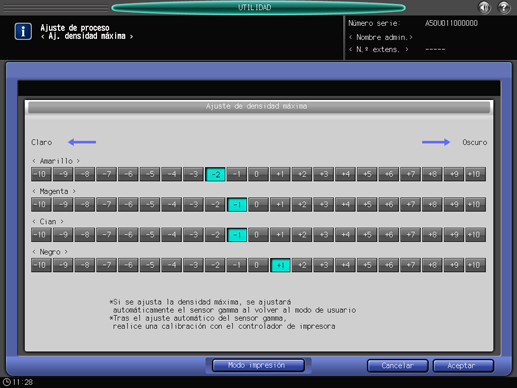The width and height of the screenshot is (517, 388).
Task: Set Magenta density to +2
Action: (302, 204)
